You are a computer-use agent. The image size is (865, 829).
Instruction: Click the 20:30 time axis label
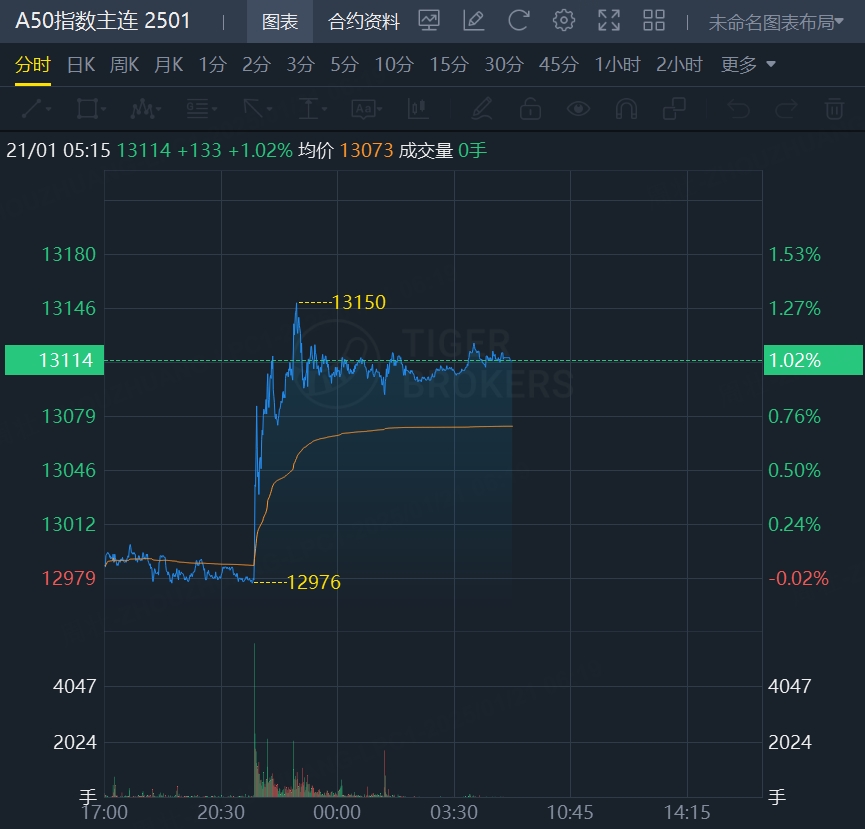coord(221,812)
